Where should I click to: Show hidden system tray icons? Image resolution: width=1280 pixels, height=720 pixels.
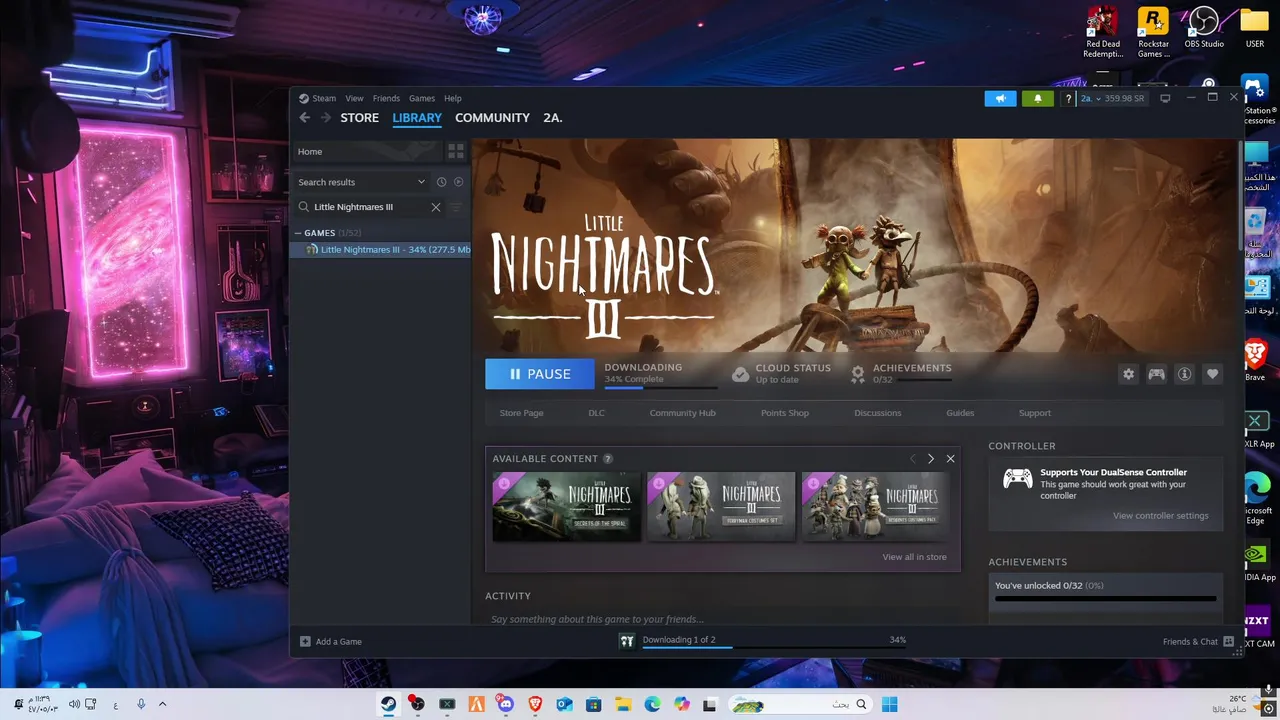[x=162, y=704]
